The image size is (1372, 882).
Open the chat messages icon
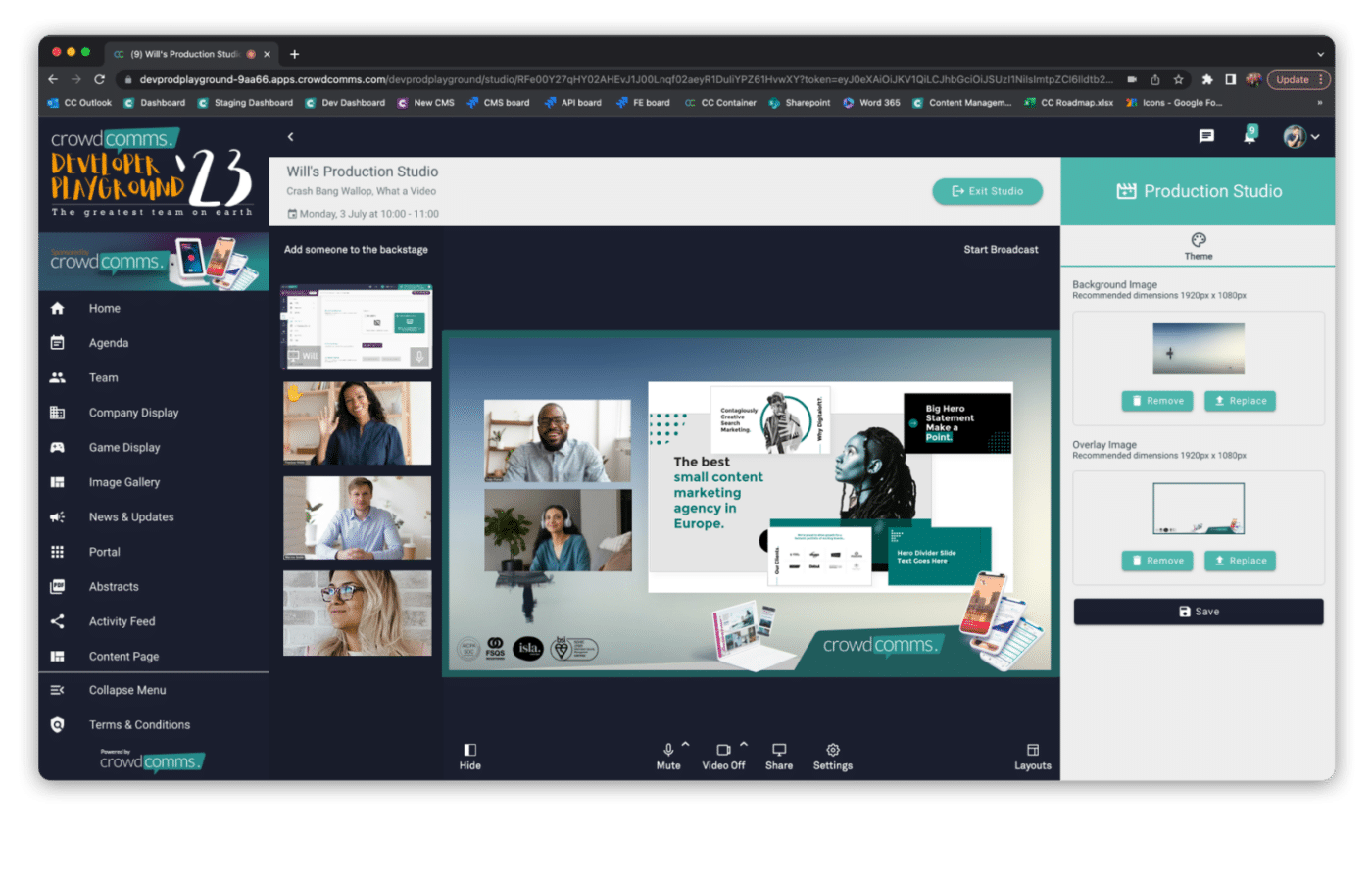1207,136
